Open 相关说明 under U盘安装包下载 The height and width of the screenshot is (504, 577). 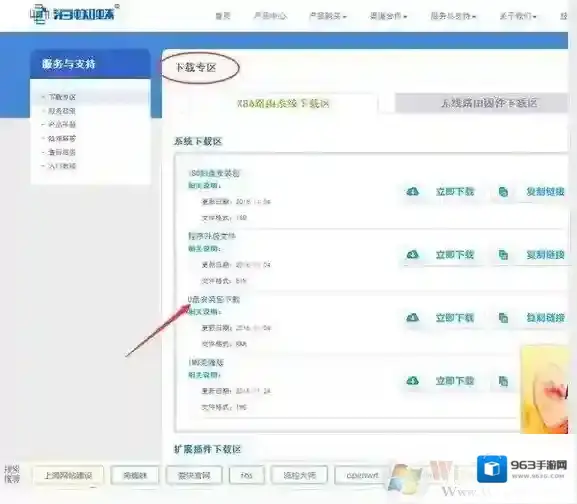click(x=204, y=312)
